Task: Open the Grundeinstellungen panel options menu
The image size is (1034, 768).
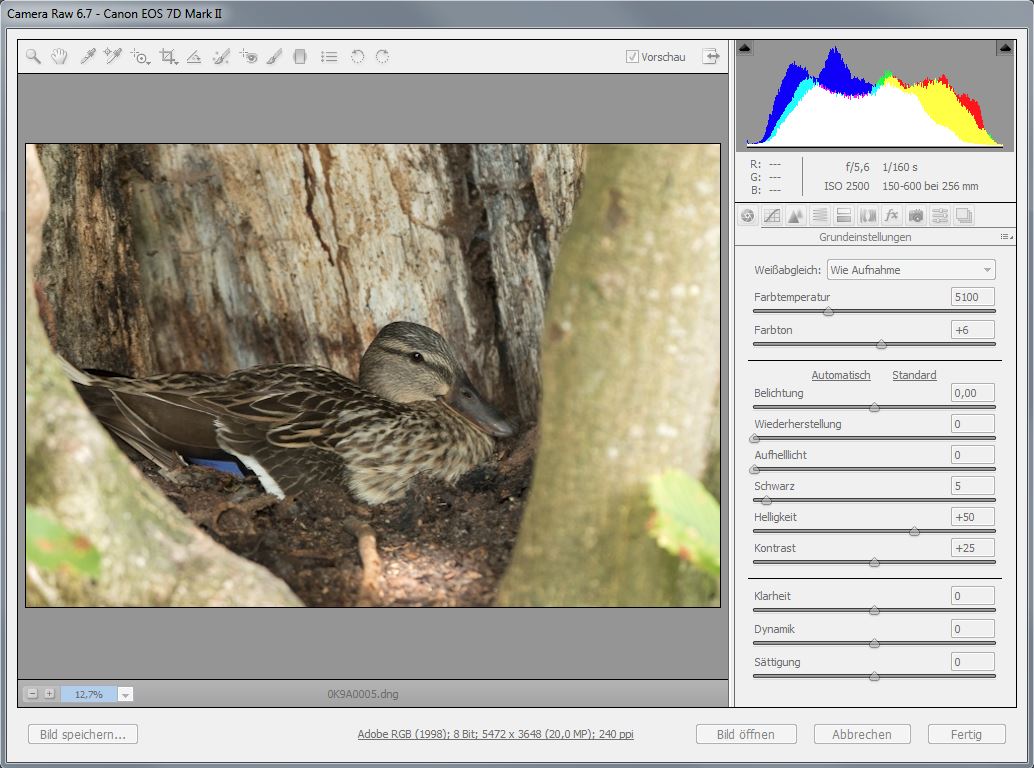Action: tap(1005, 237)
